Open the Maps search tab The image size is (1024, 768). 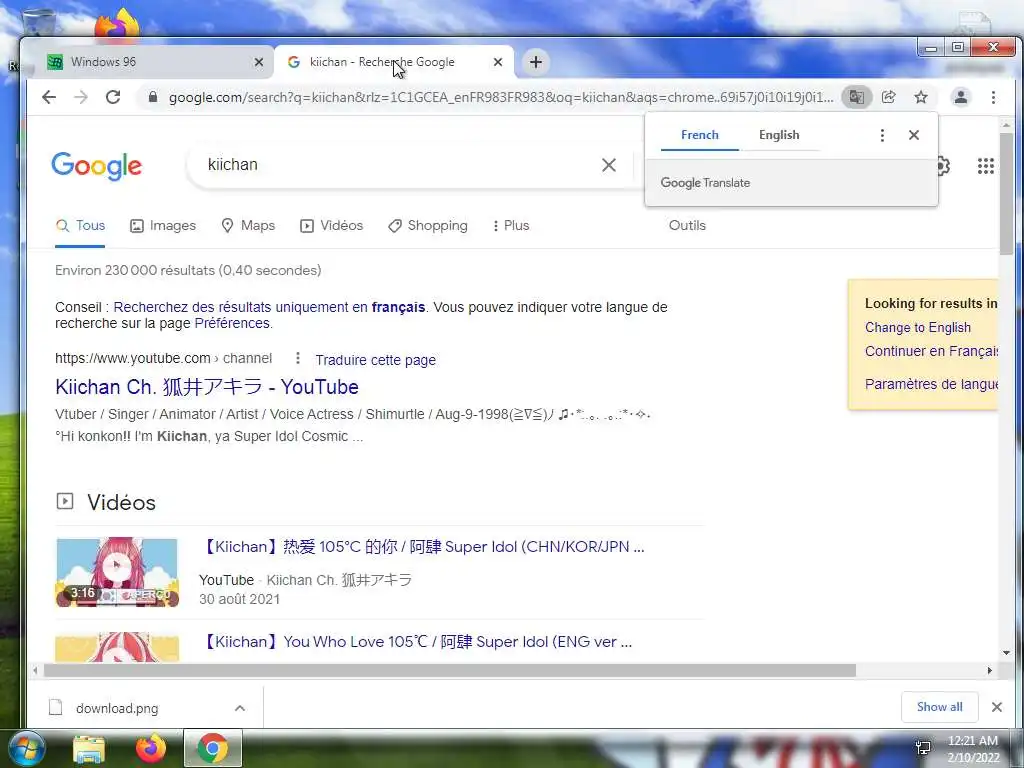coord(249,226)
